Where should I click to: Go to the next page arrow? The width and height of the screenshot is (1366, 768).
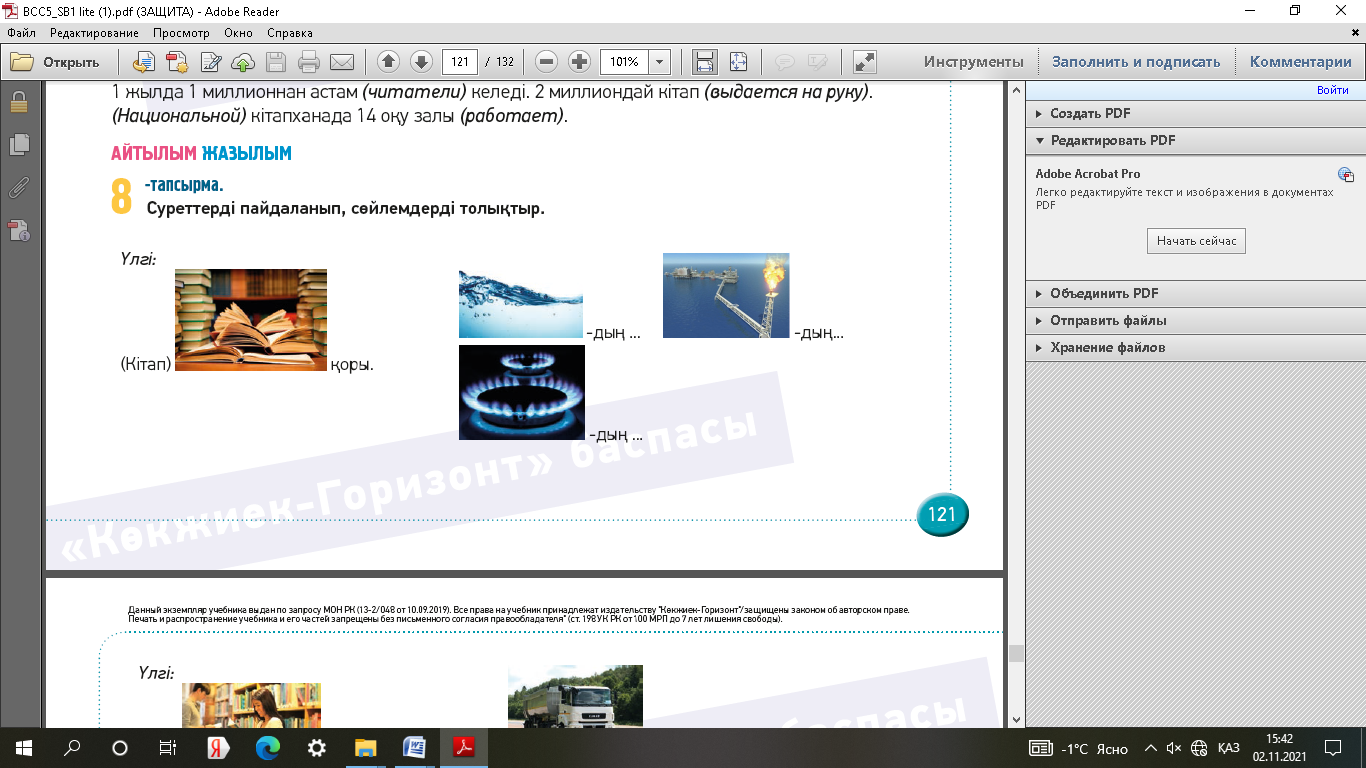point(421,62)
